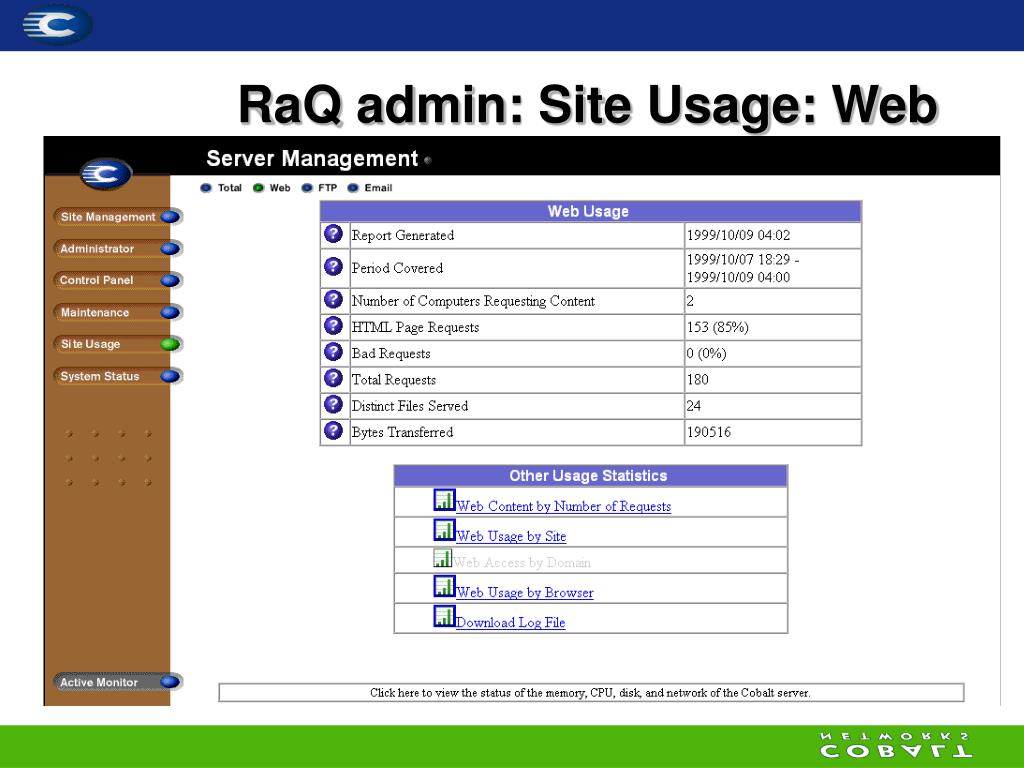
Task: Click Cobalt logo in the slide's blue top banner
Action: (x=57, y=25)
